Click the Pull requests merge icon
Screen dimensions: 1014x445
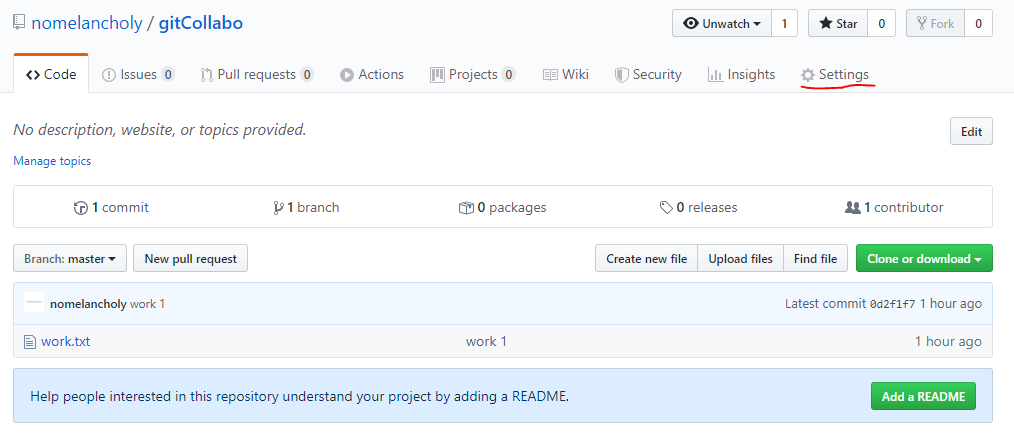206,75
